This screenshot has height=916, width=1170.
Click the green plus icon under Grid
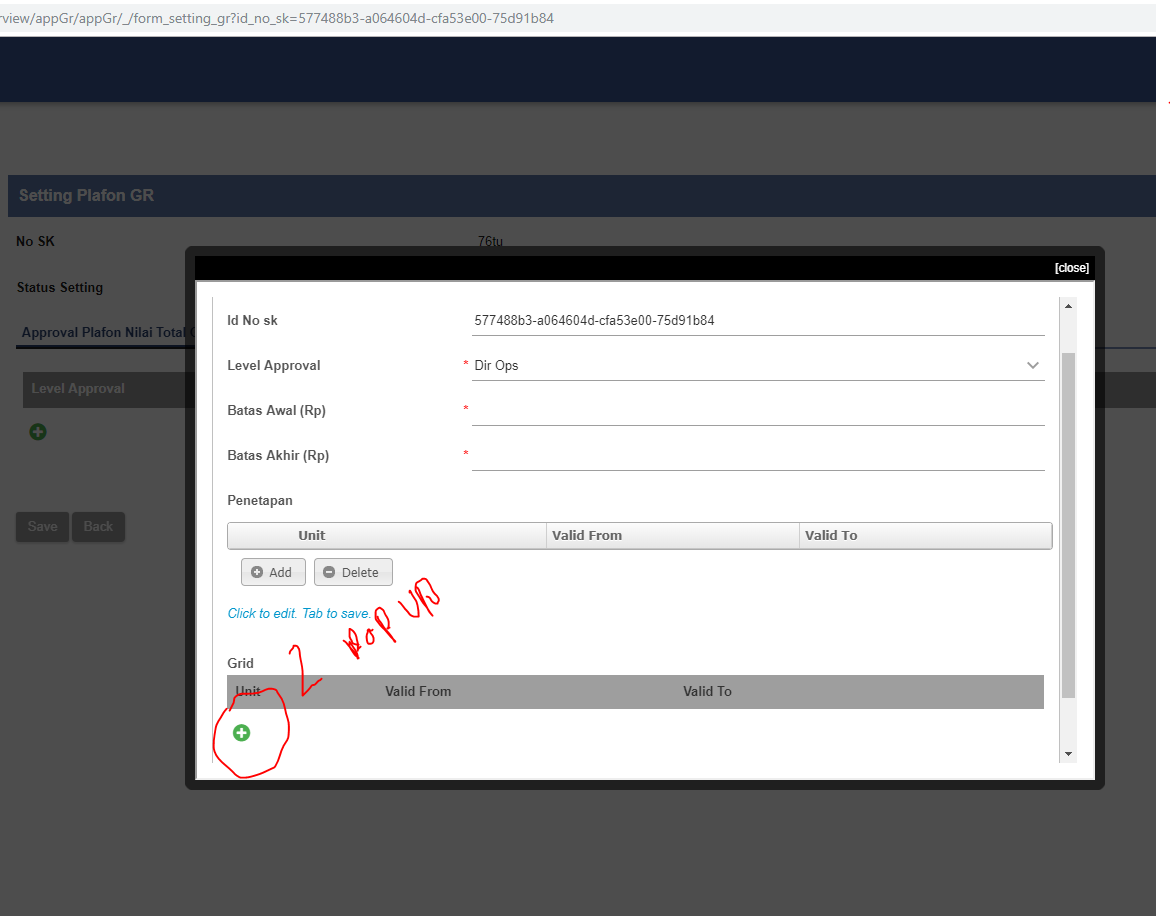pos(241,733)
